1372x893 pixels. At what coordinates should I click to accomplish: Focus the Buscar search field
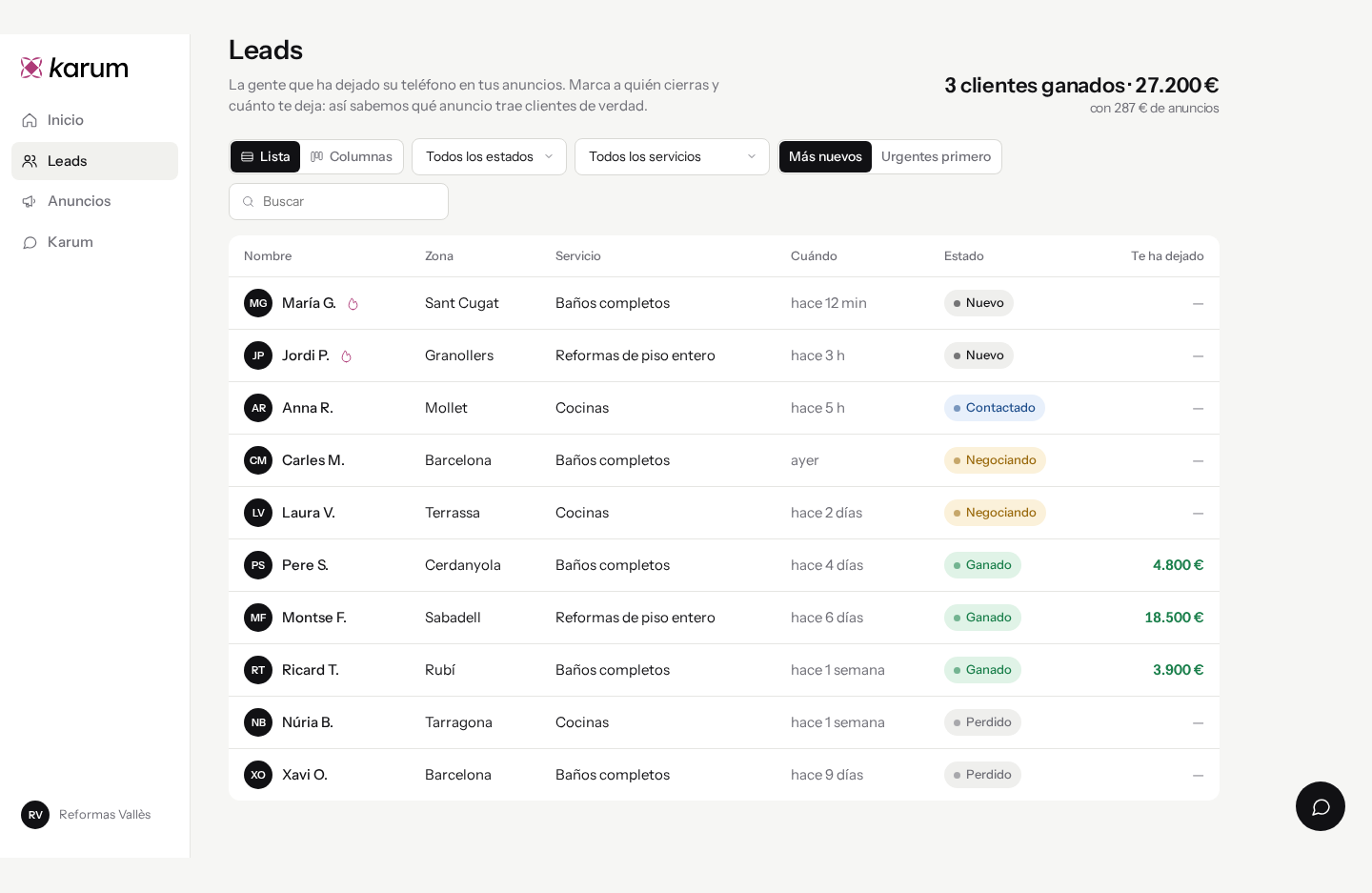coord(338,202)
